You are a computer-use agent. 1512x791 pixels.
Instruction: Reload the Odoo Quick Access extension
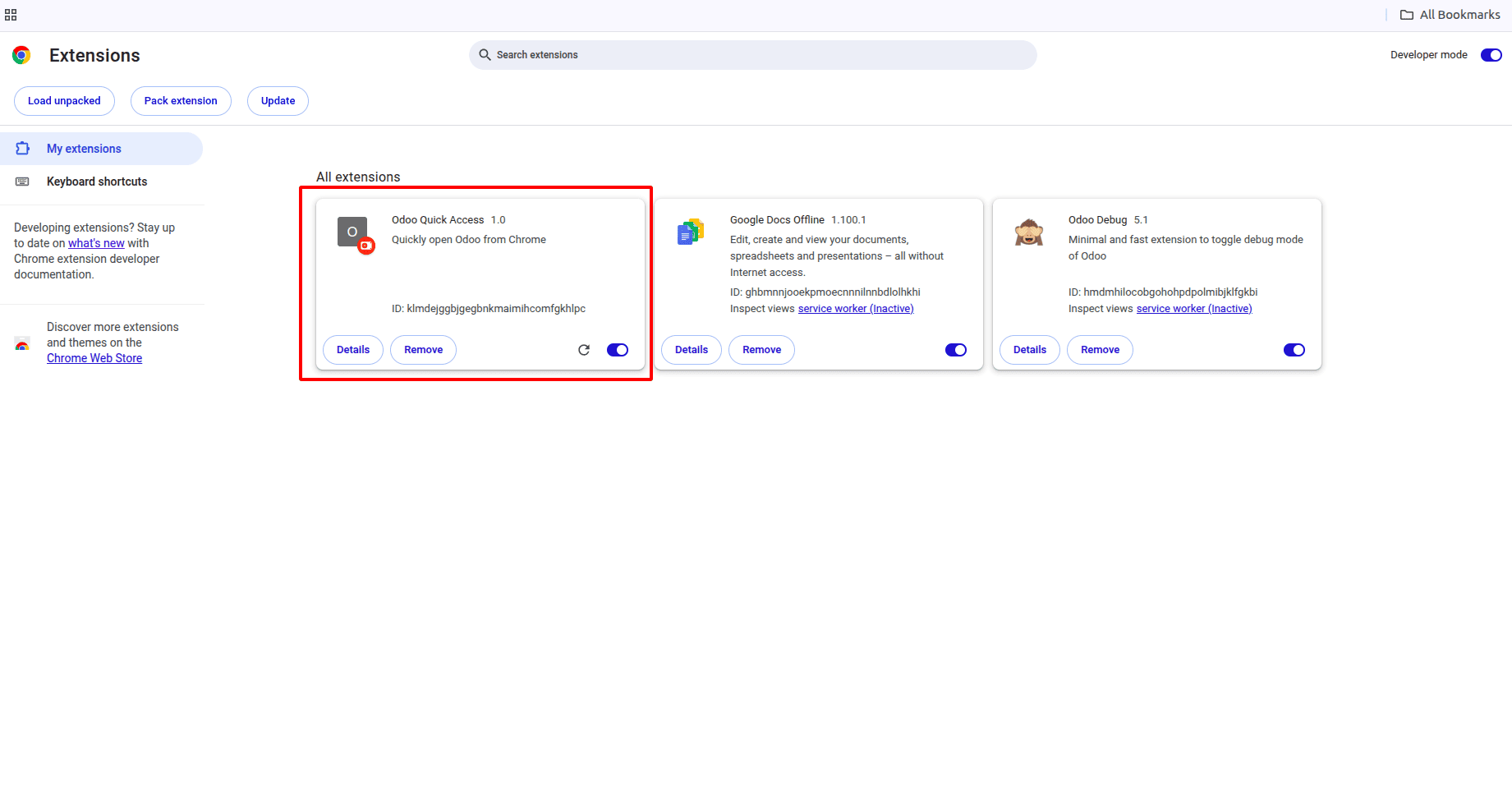coord(584,349)
